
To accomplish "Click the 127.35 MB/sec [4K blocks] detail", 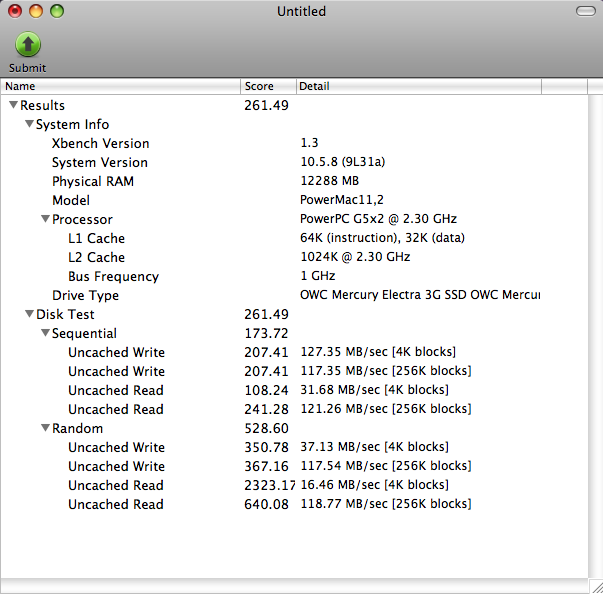I will (x=378, y=351).
